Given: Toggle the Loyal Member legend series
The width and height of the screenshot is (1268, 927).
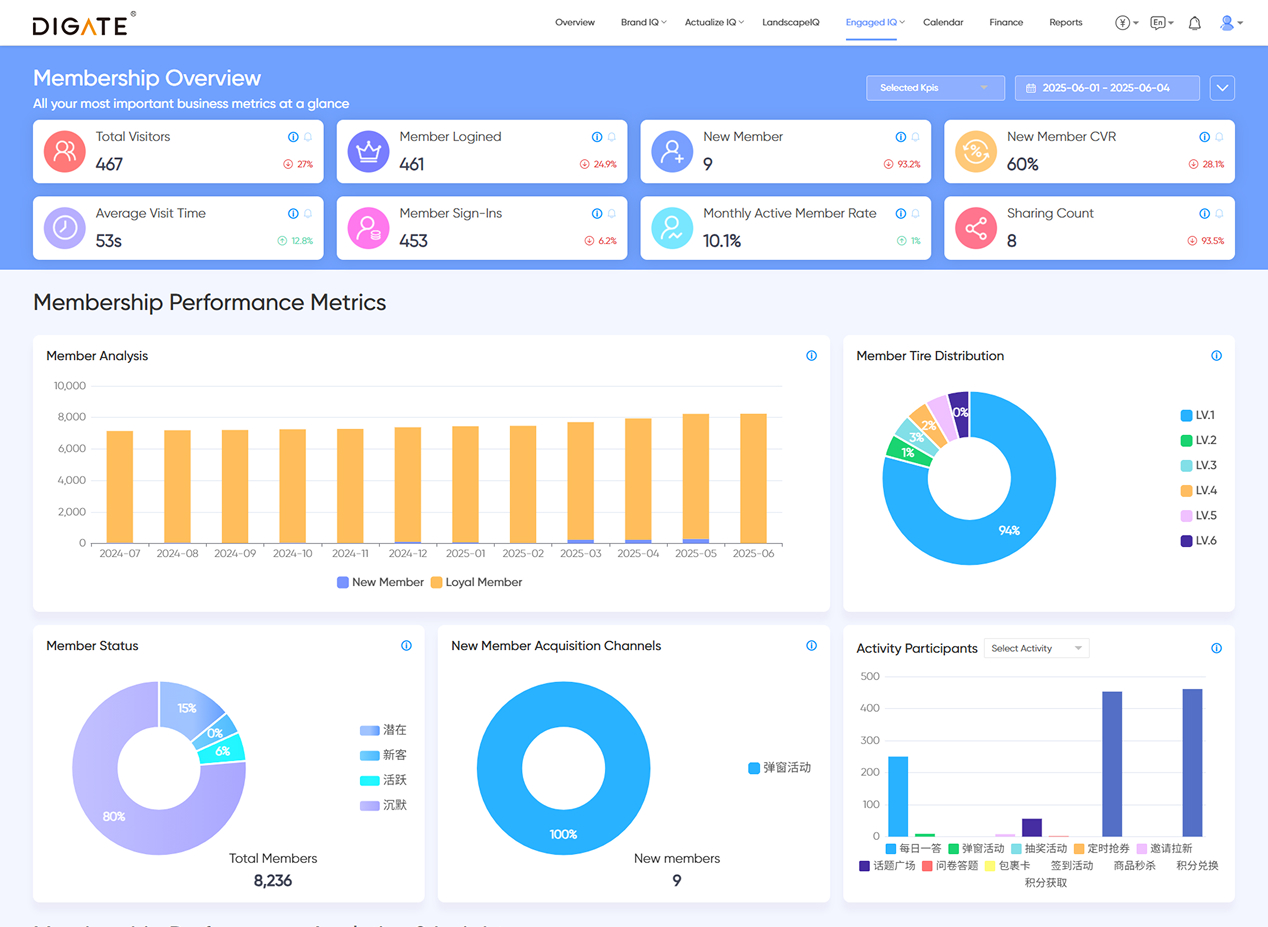Looking at the screenshot, I should 476,582.
